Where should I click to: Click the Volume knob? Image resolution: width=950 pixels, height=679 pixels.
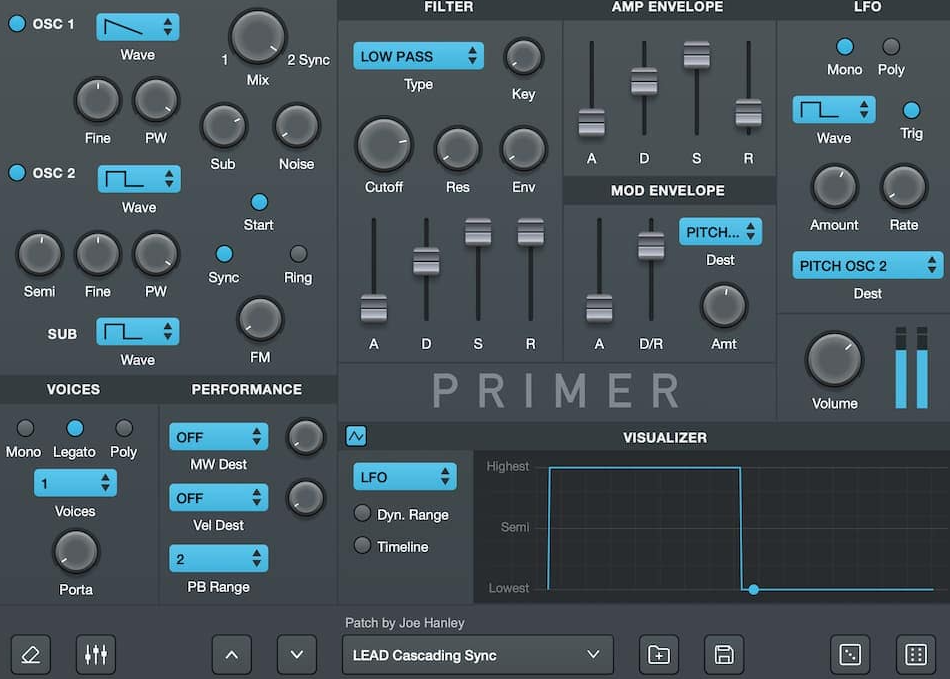(835, 360)
